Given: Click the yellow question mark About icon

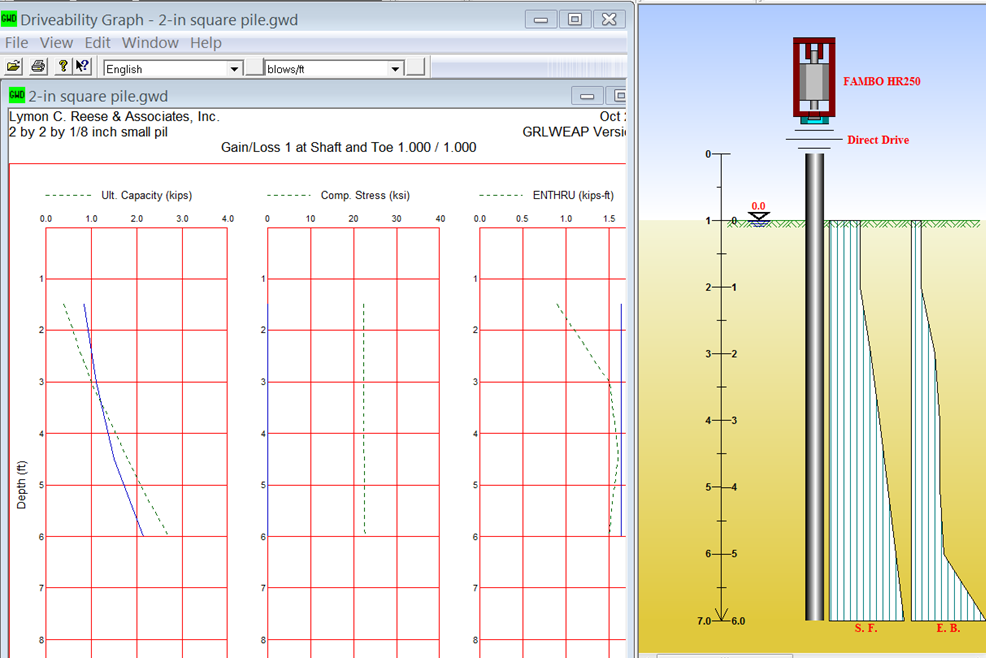Looking at the screenshot, I should (62, 67).
